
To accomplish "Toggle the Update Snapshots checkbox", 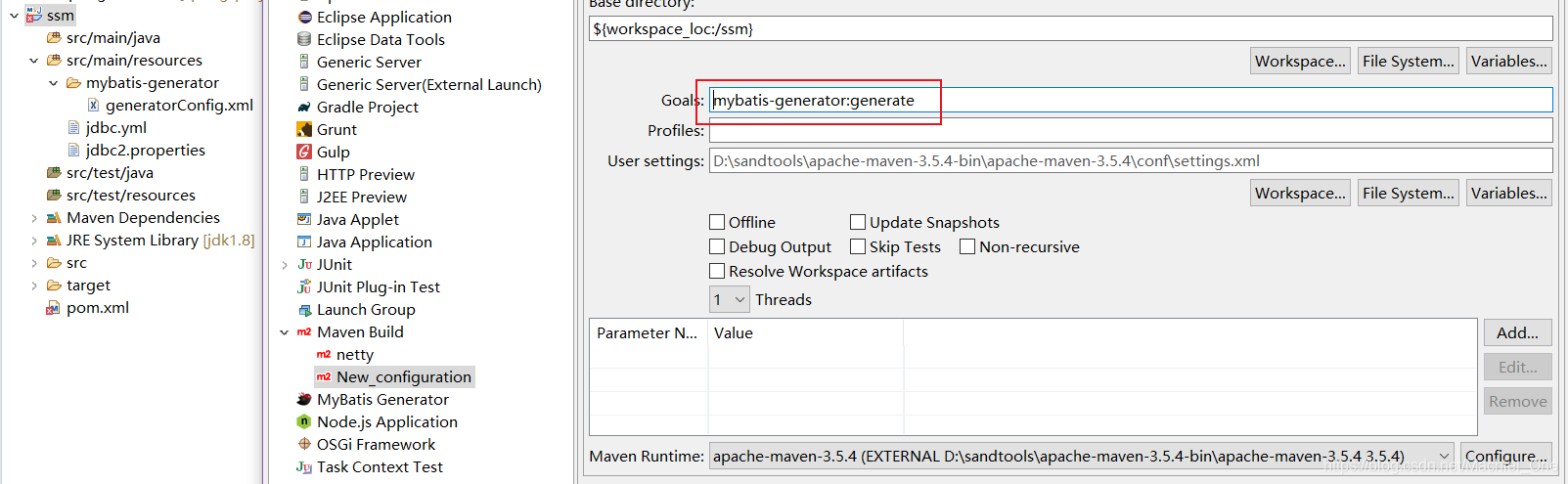I will coord(858,222).
